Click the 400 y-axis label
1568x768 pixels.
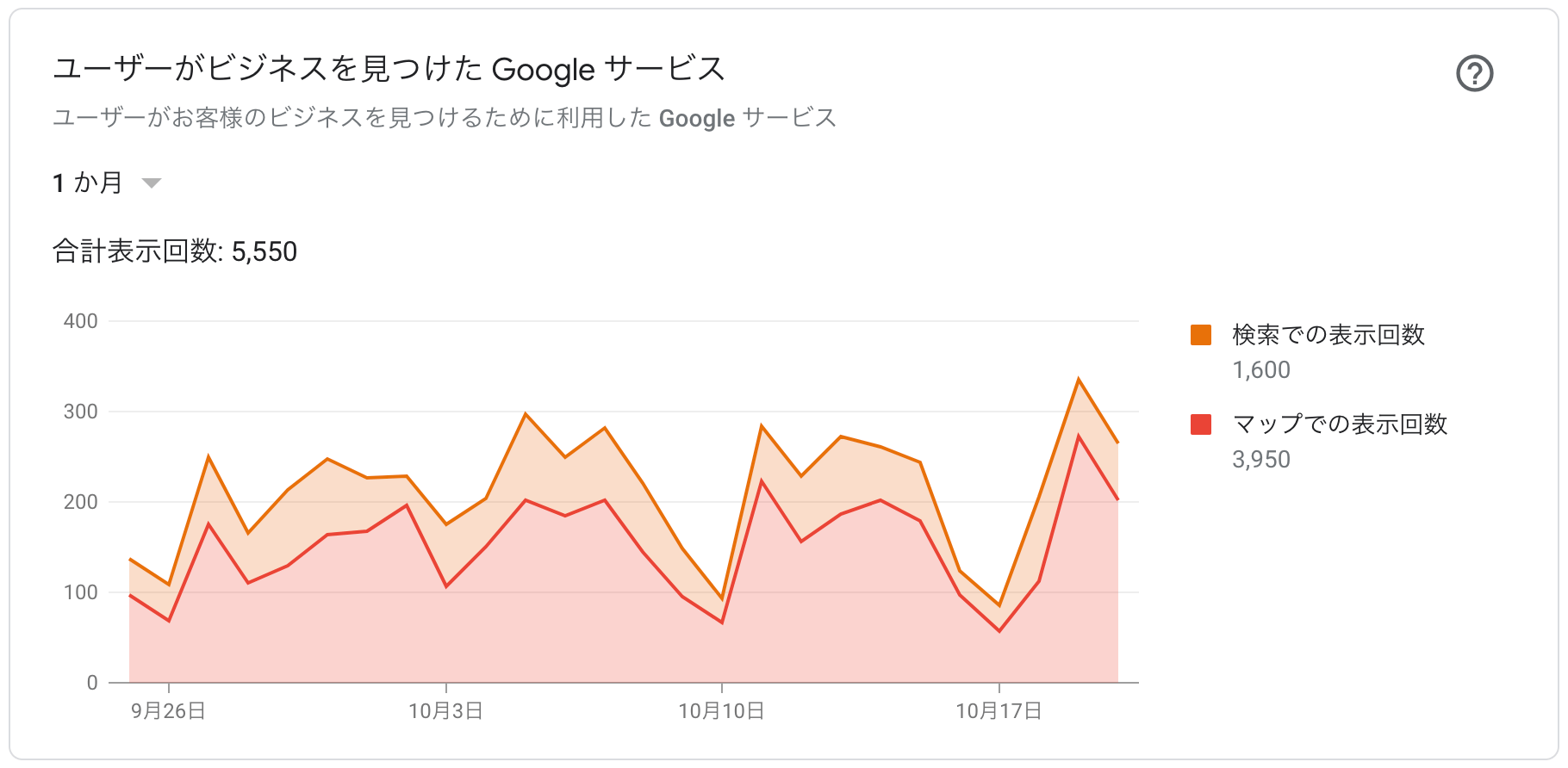coord(81,321)
